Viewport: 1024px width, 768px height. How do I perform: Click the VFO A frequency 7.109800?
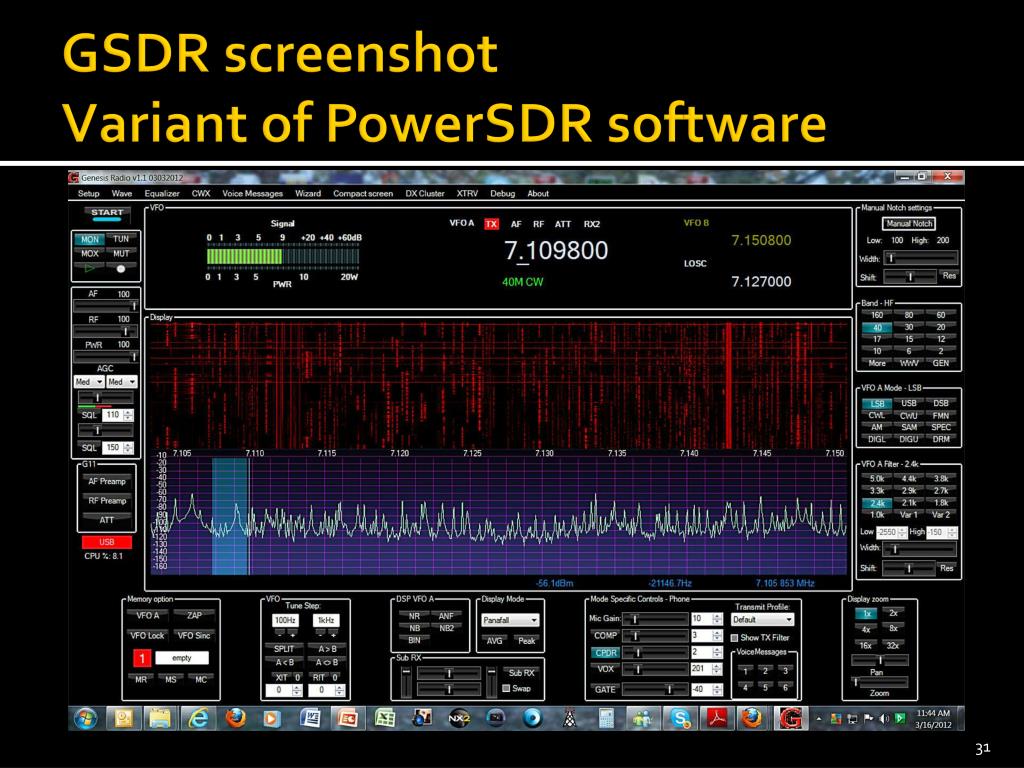556,251
